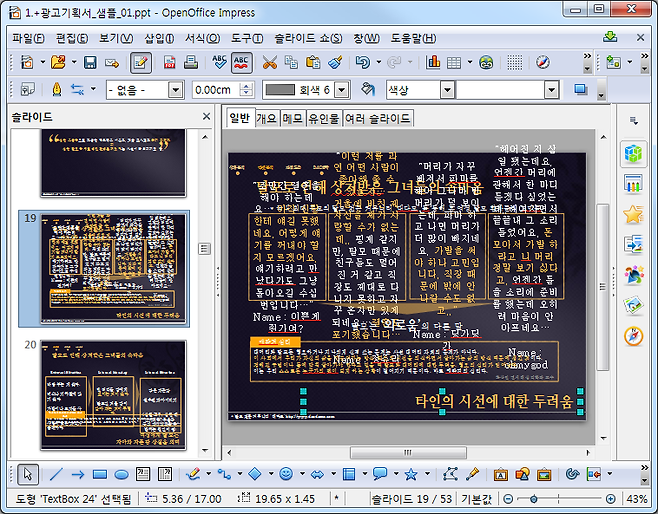Select the Rectangle drawing tool

[x=100, y=474]
